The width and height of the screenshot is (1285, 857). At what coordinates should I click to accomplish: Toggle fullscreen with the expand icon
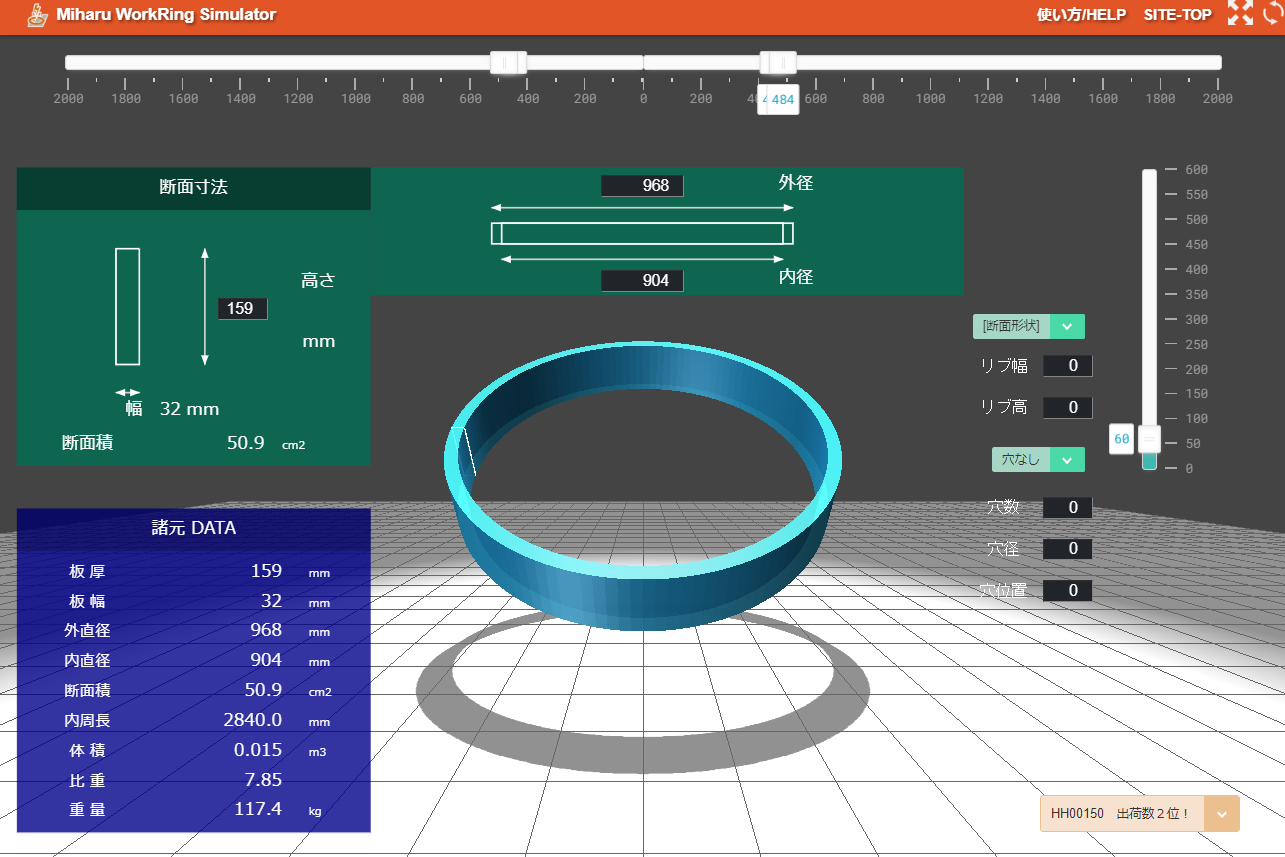click(1240, 14)
